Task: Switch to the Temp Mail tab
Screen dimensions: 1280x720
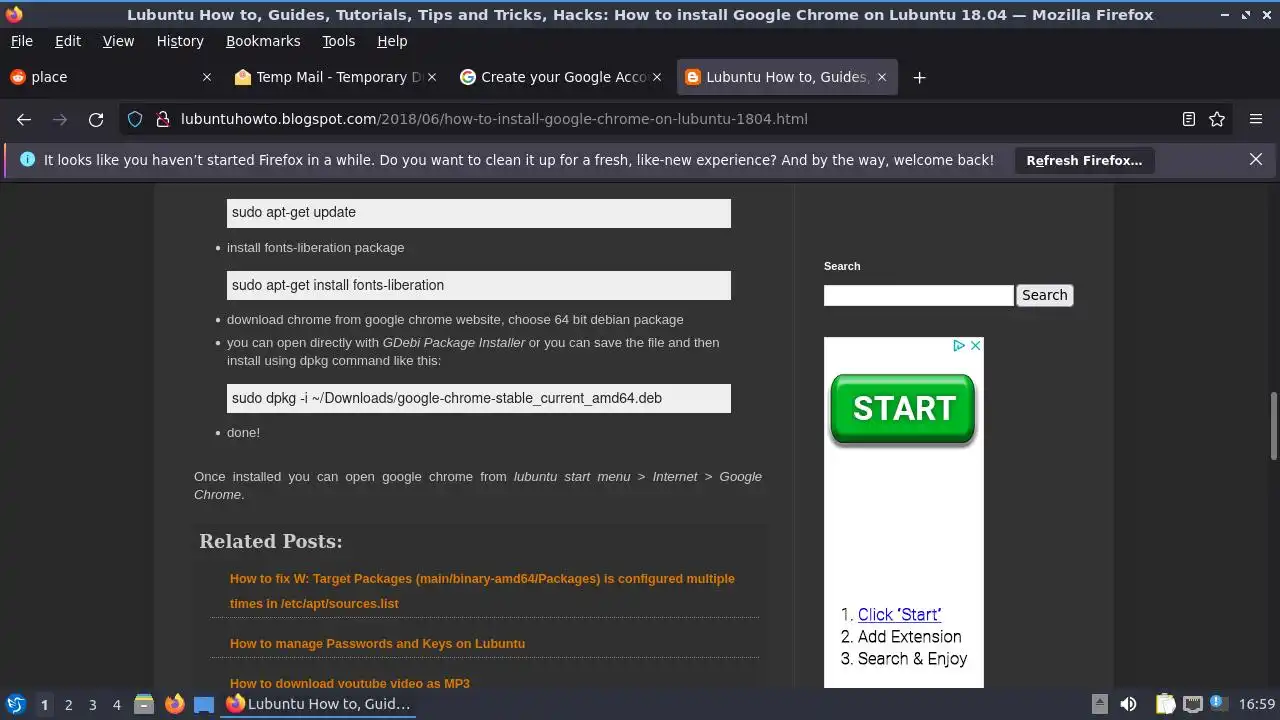Action: tap(337, 77)
